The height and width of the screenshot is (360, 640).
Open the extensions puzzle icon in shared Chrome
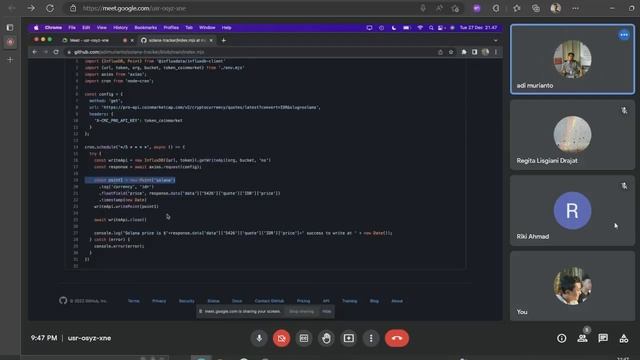point(464,52)
